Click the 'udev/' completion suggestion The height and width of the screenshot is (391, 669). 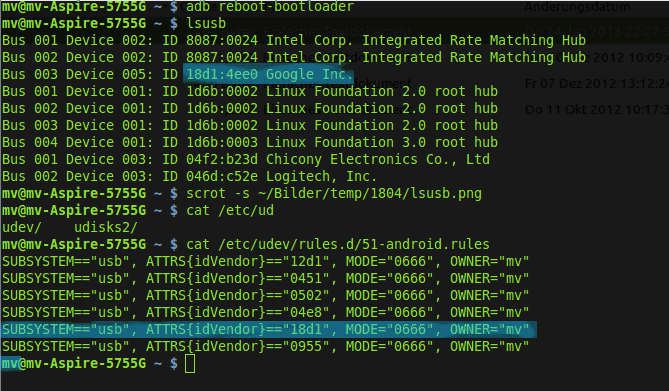coord(22,228)
